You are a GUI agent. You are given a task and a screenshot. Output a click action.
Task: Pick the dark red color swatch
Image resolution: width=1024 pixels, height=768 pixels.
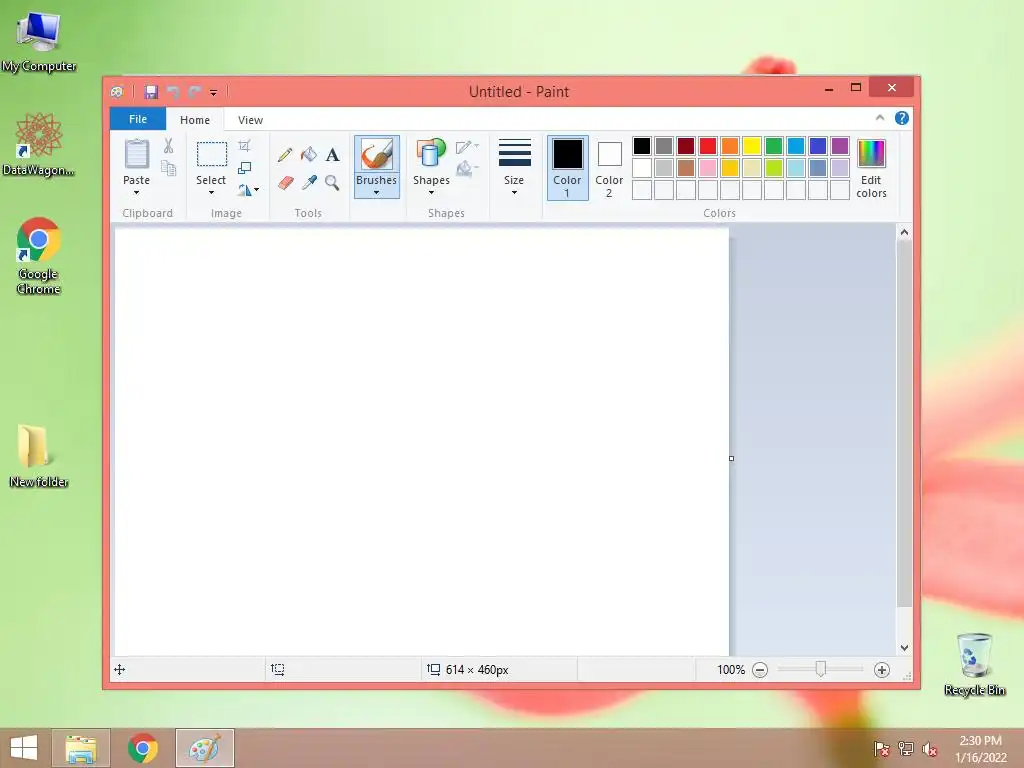click(x=686, y=146)
